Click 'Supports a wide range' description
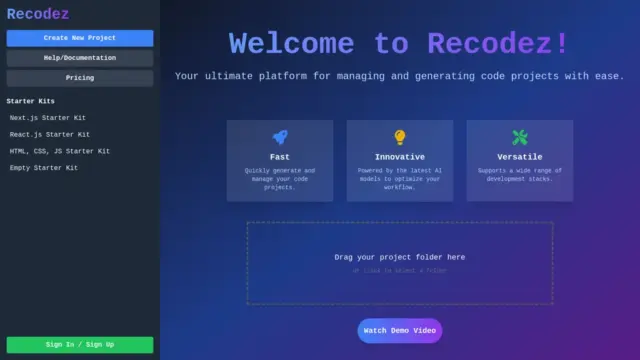Image resolution: width=640 pixels, height=360 pixels. tap(520, 175)
